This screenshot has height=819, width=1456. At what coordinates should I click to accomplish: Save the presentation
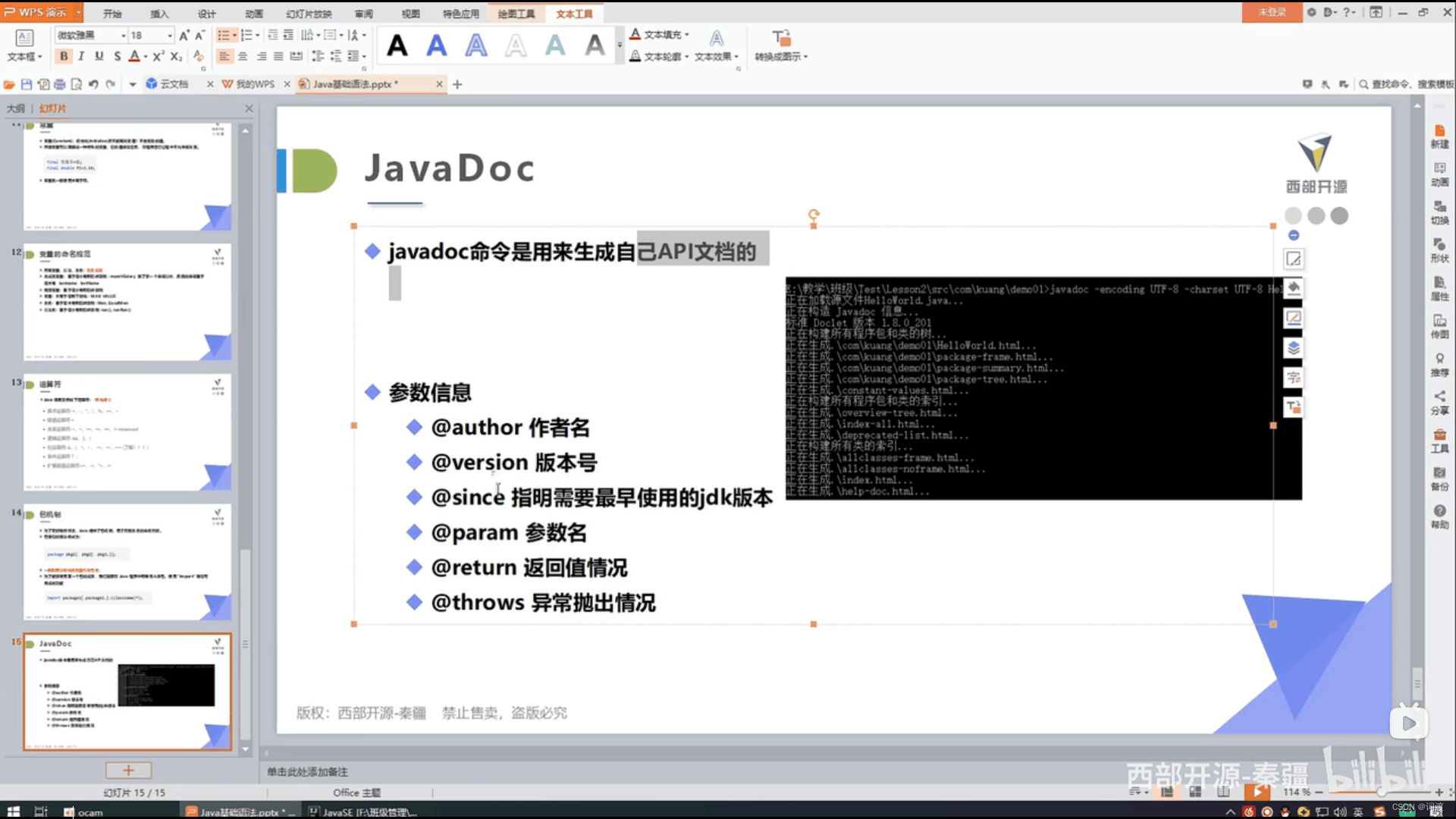click(x=27, y=84)
